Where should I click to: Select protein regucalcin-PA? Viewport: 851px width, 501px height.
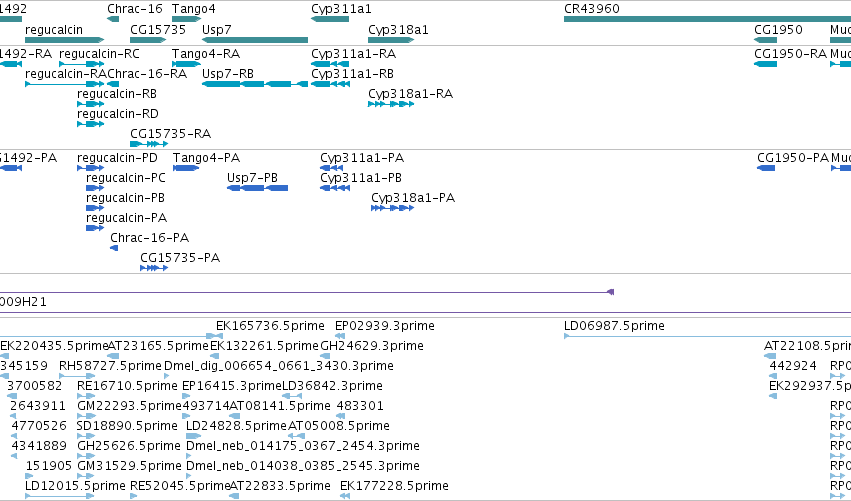pyautogui.click(x=126, y=218)
